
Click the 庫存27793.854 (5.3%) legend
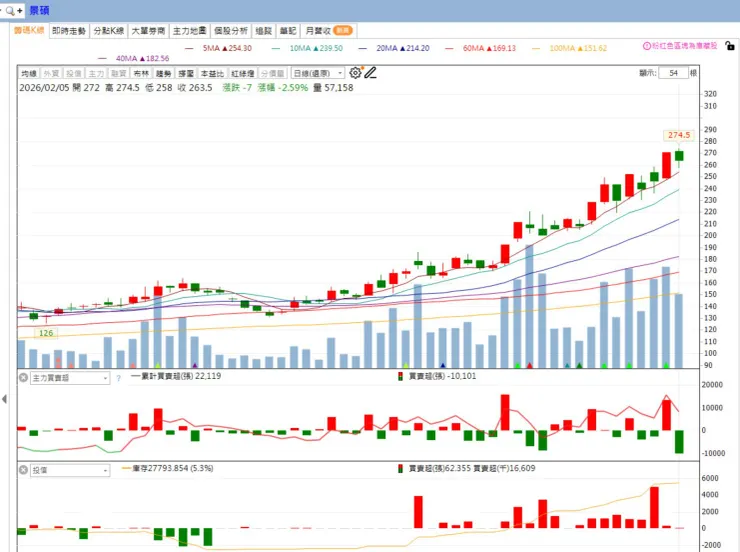coord(168,468)
